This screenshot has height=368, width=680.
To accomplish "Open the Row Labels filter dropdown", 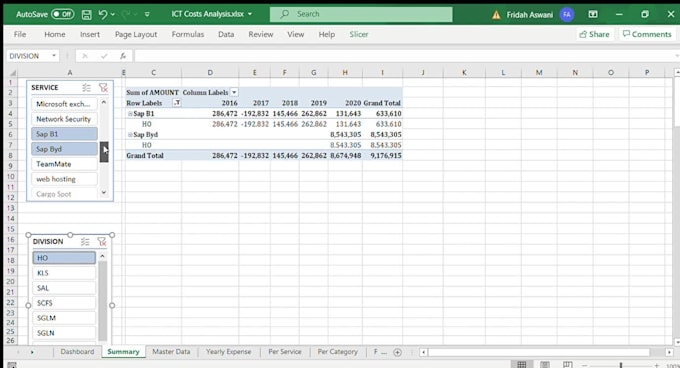I will click(x=177, y=103).
